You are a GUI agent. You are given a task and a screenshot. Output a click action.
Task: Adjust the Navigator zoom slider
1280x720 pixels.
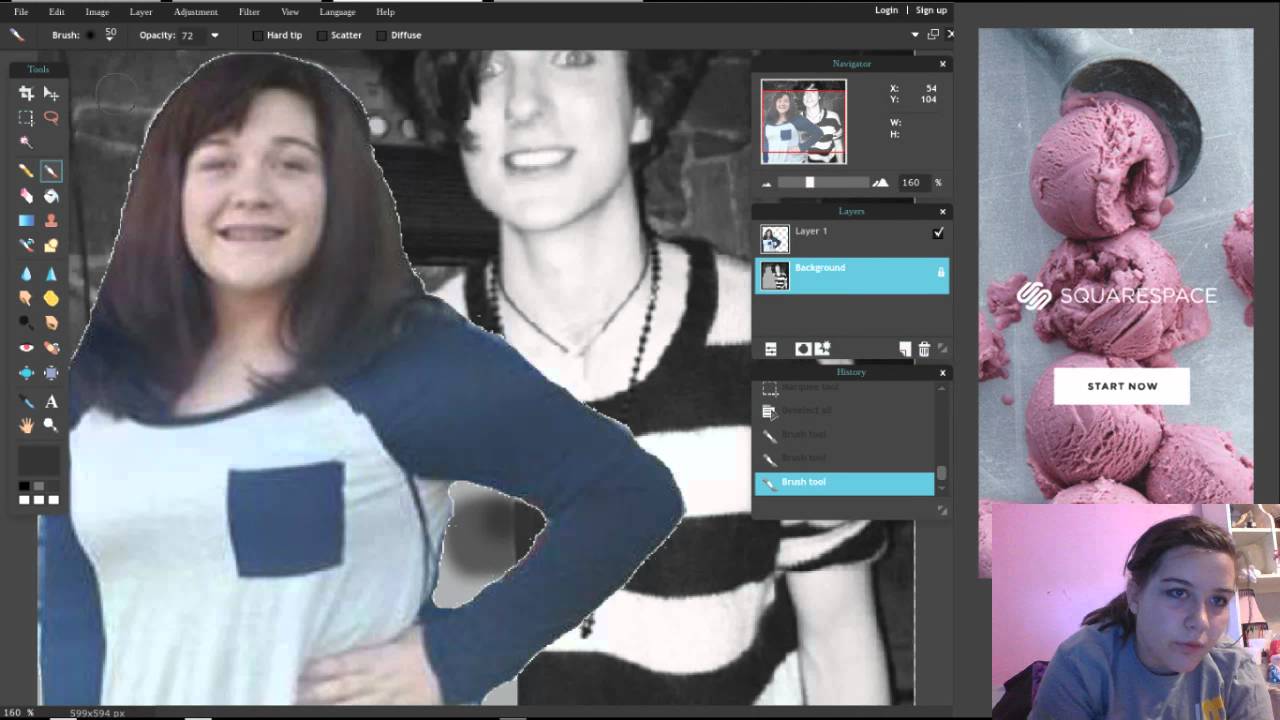click(810, 182)
